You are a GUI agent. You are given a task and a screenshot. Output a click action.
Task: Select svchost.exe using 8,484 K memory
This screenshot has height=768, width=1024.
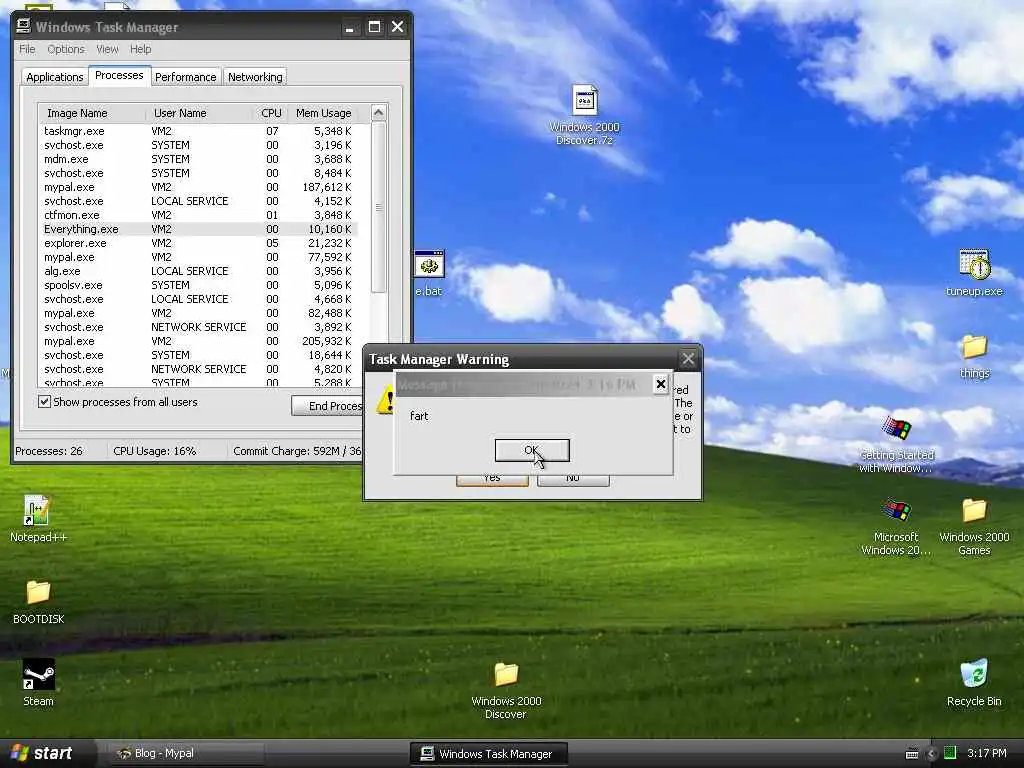[x=198, y=173]
